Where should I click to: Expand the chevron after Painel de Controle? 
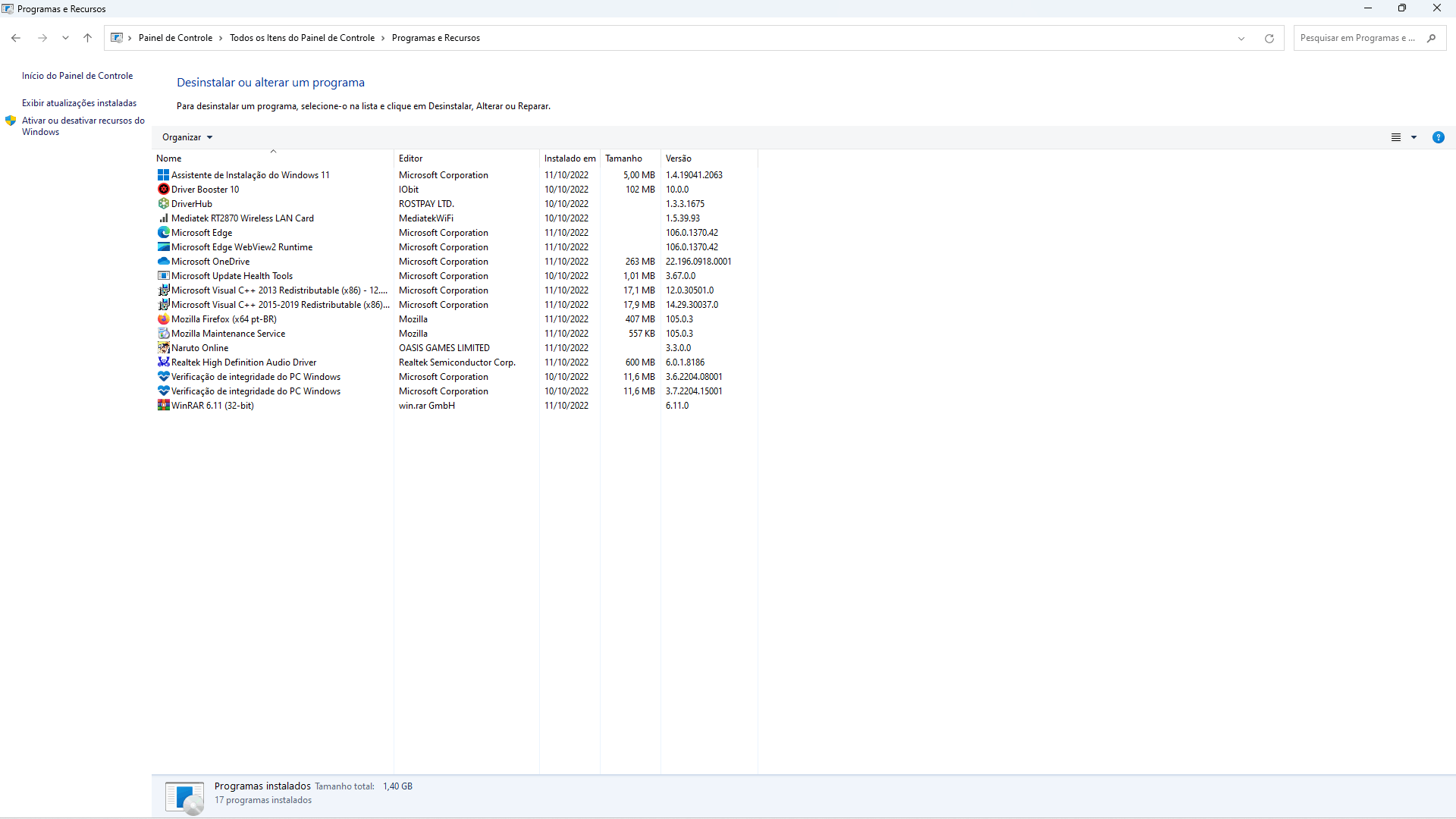(221, 38)
